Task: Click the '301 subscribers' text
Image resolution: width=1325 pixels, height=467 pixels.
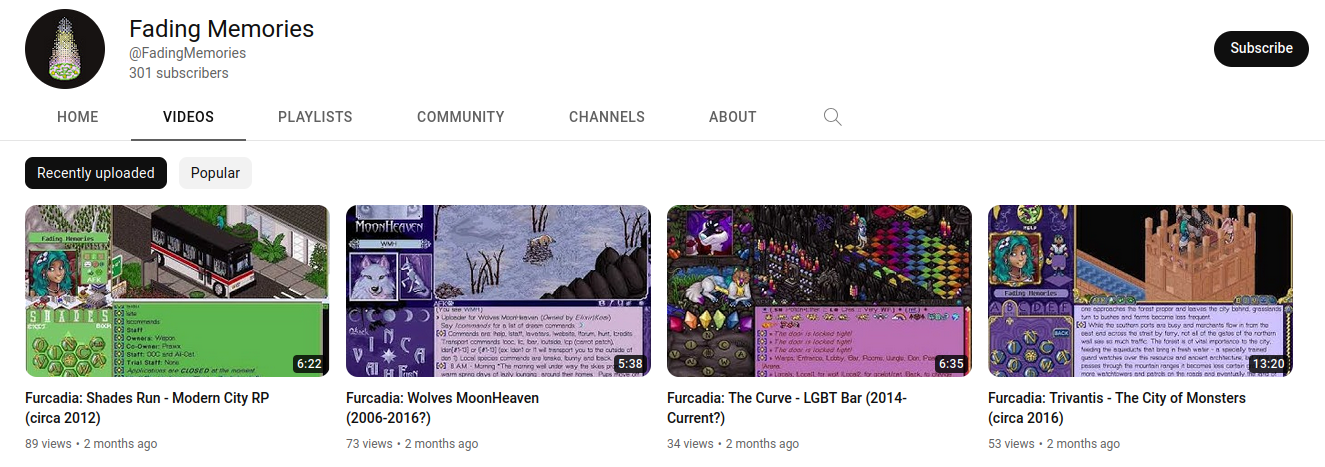Action: pyautogui.click(x=179, y=73)
